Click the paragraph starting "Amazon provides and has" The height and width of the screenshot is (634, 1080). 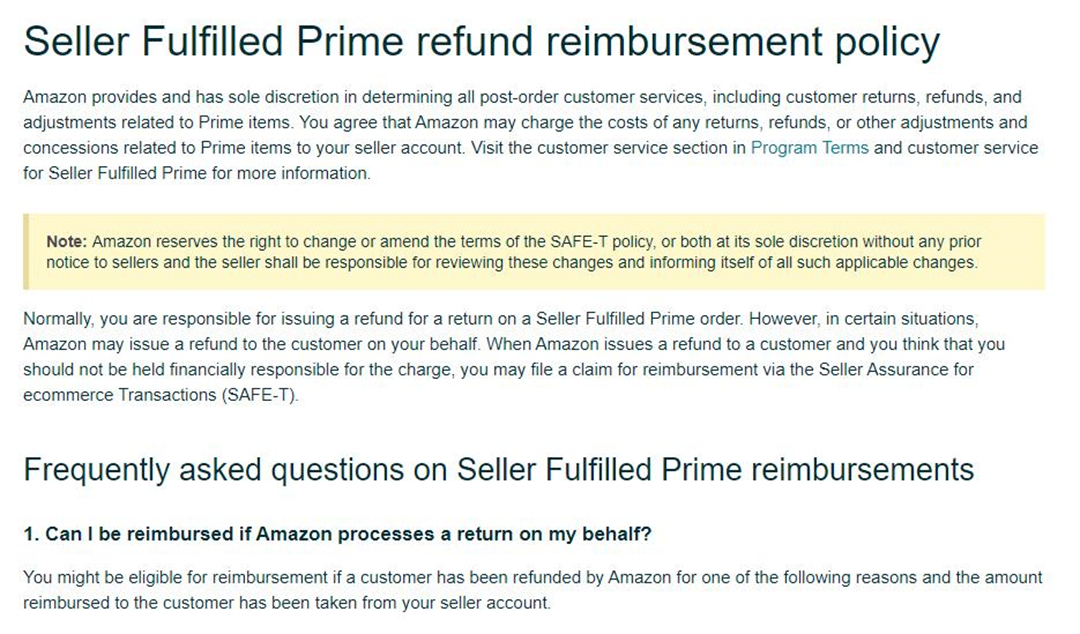(x=530, y=135)
